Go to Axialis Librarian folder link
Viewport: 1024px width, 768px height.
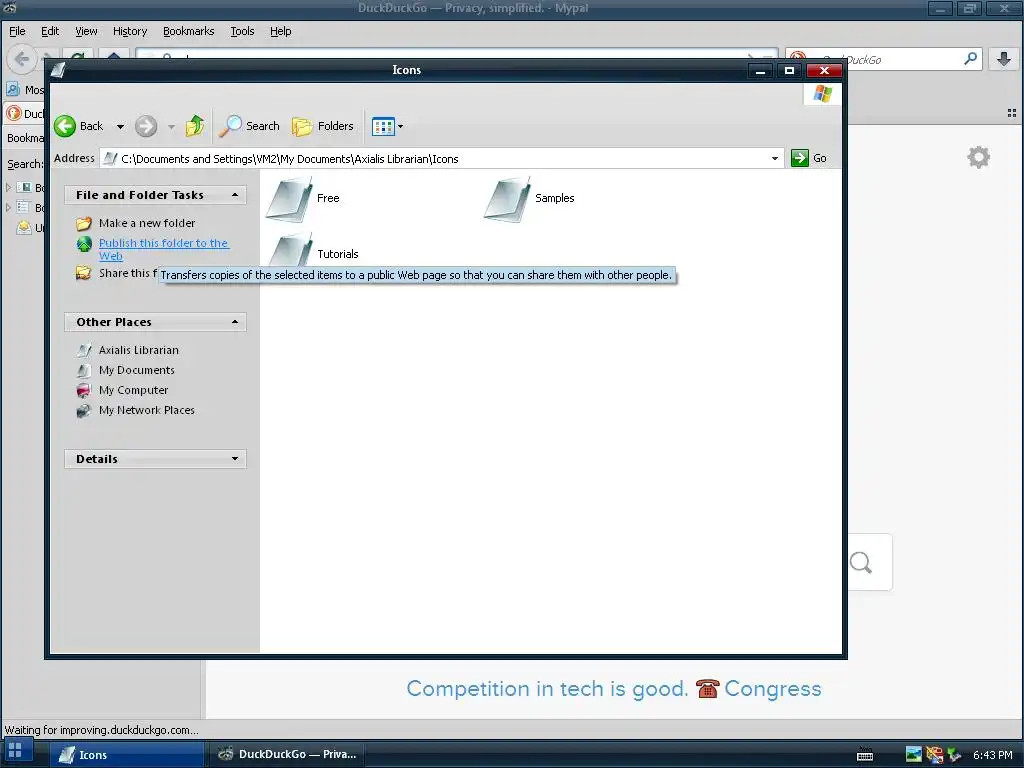pos(138,350)
